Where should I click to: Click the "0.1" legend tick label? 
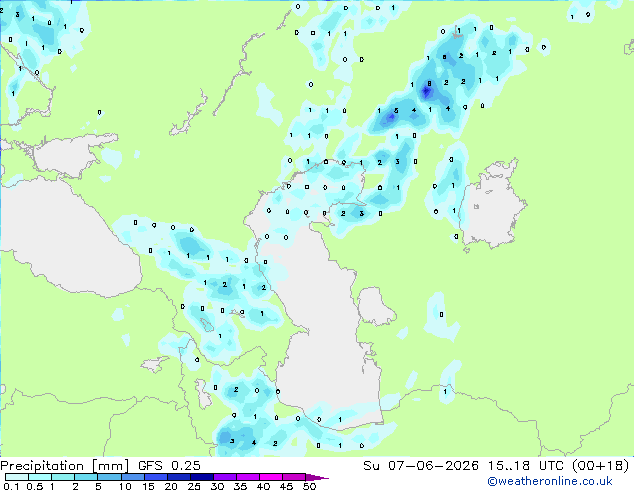12,486
